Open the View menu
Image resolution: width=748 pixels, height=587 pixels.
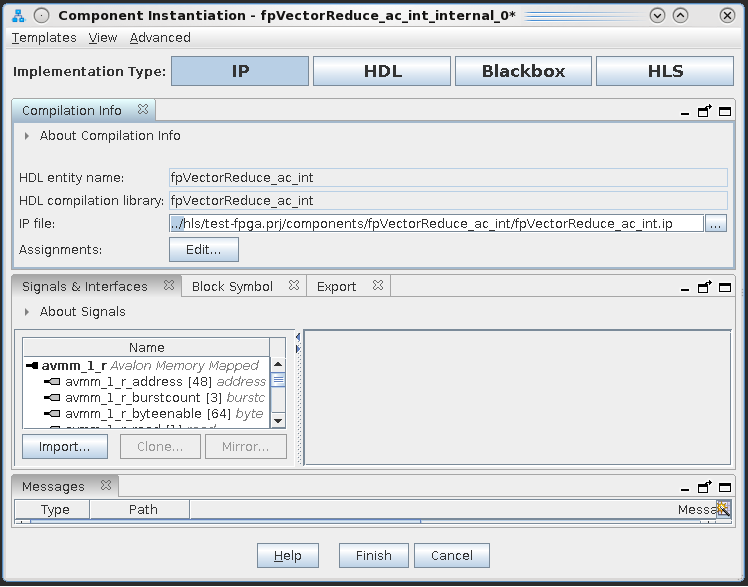(103, 38)
